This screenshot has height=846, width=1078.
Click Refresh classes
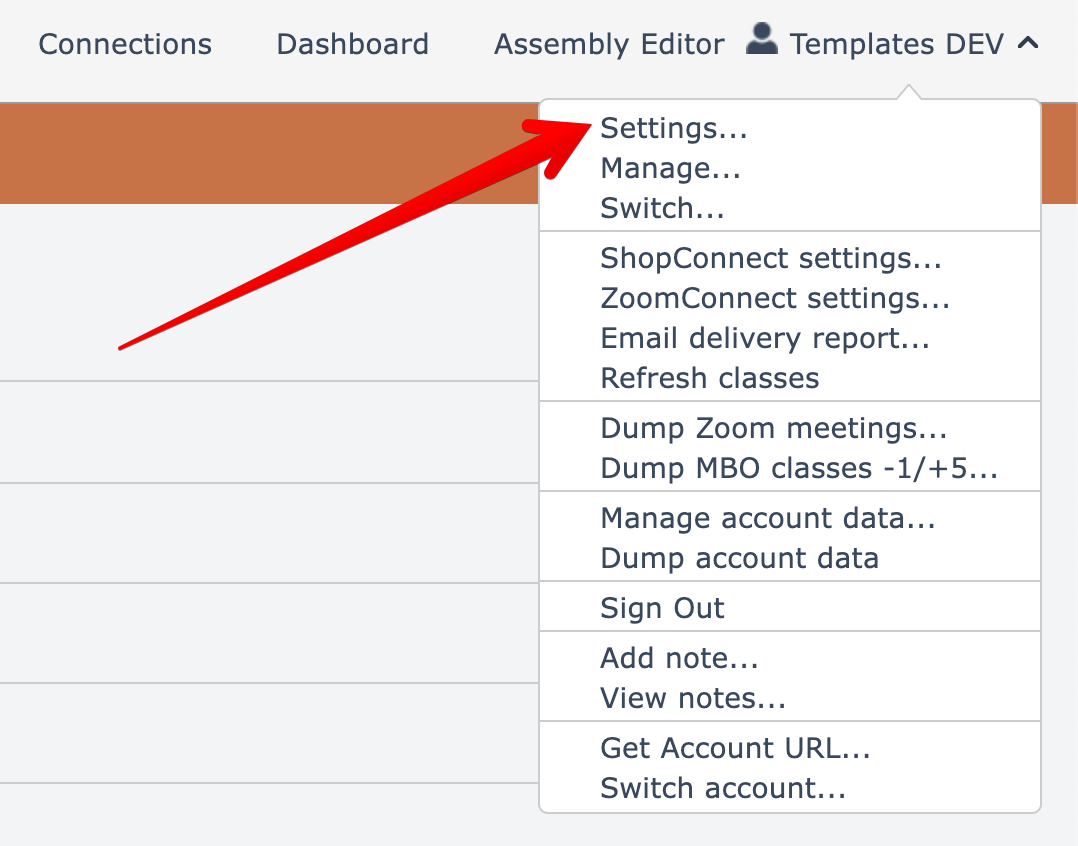709,378
